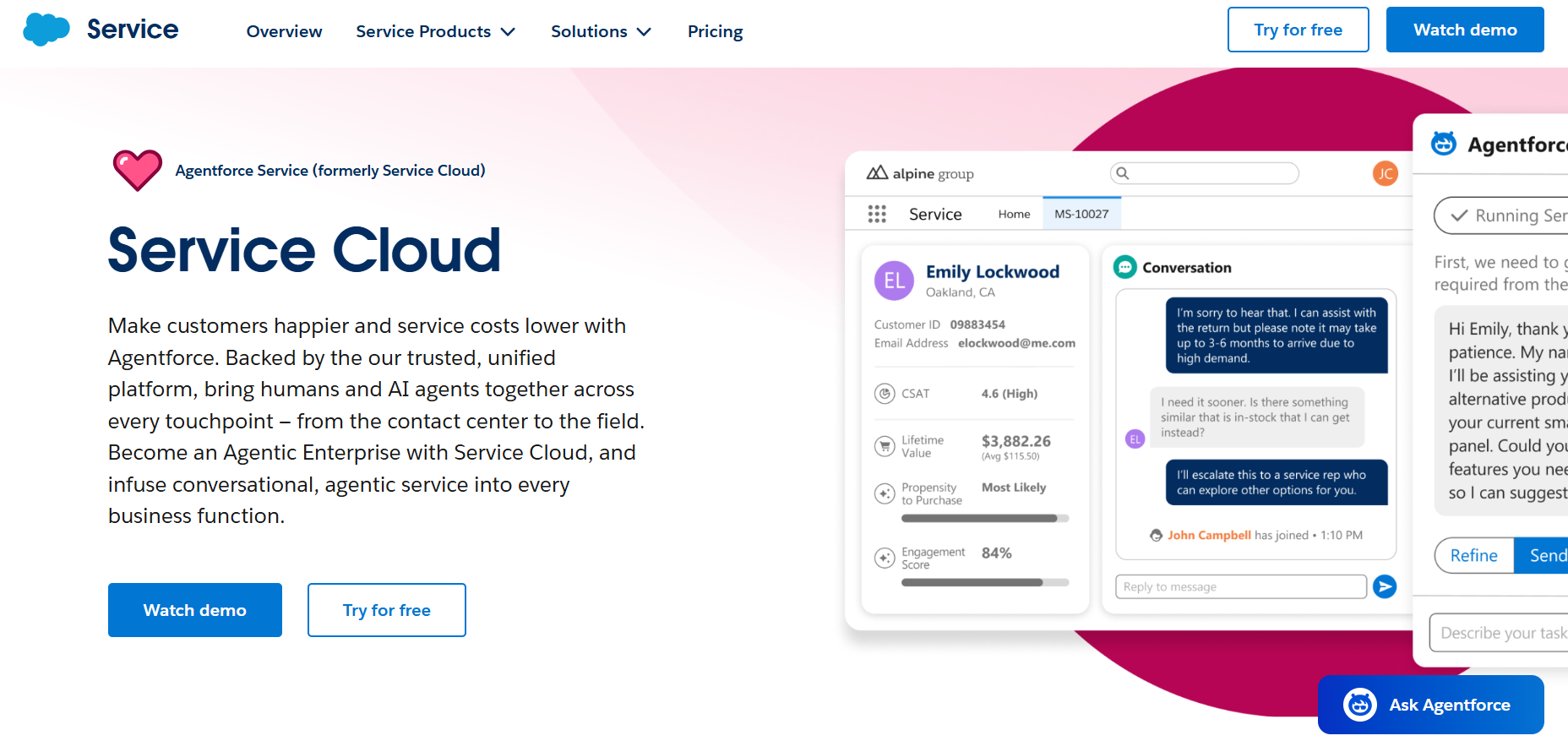Click the Engagement Score progress bar
The image size is (1568, 752).
click(985, 582)
